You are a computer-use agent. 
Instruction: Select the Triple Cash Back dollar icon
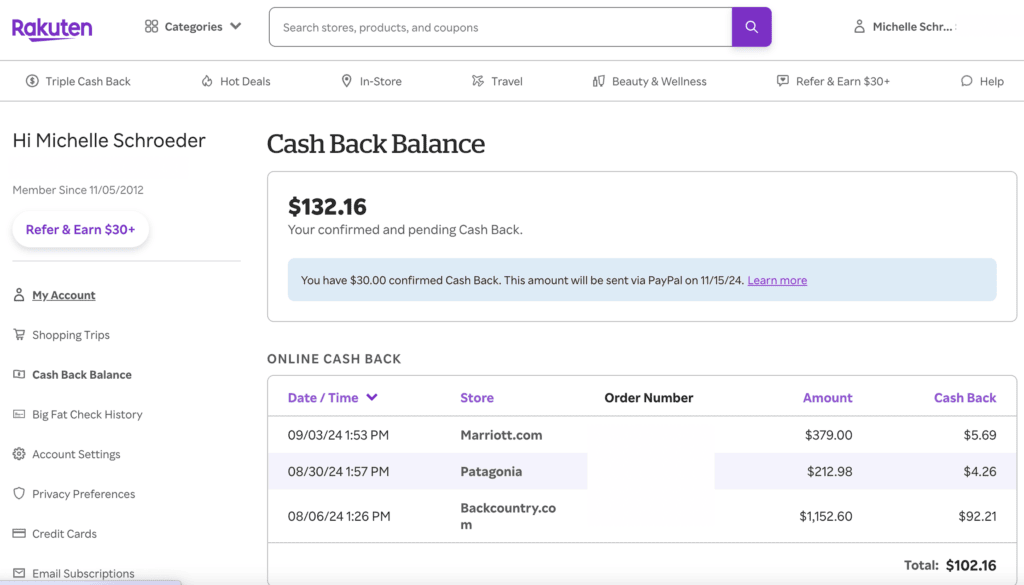(31, 81)
